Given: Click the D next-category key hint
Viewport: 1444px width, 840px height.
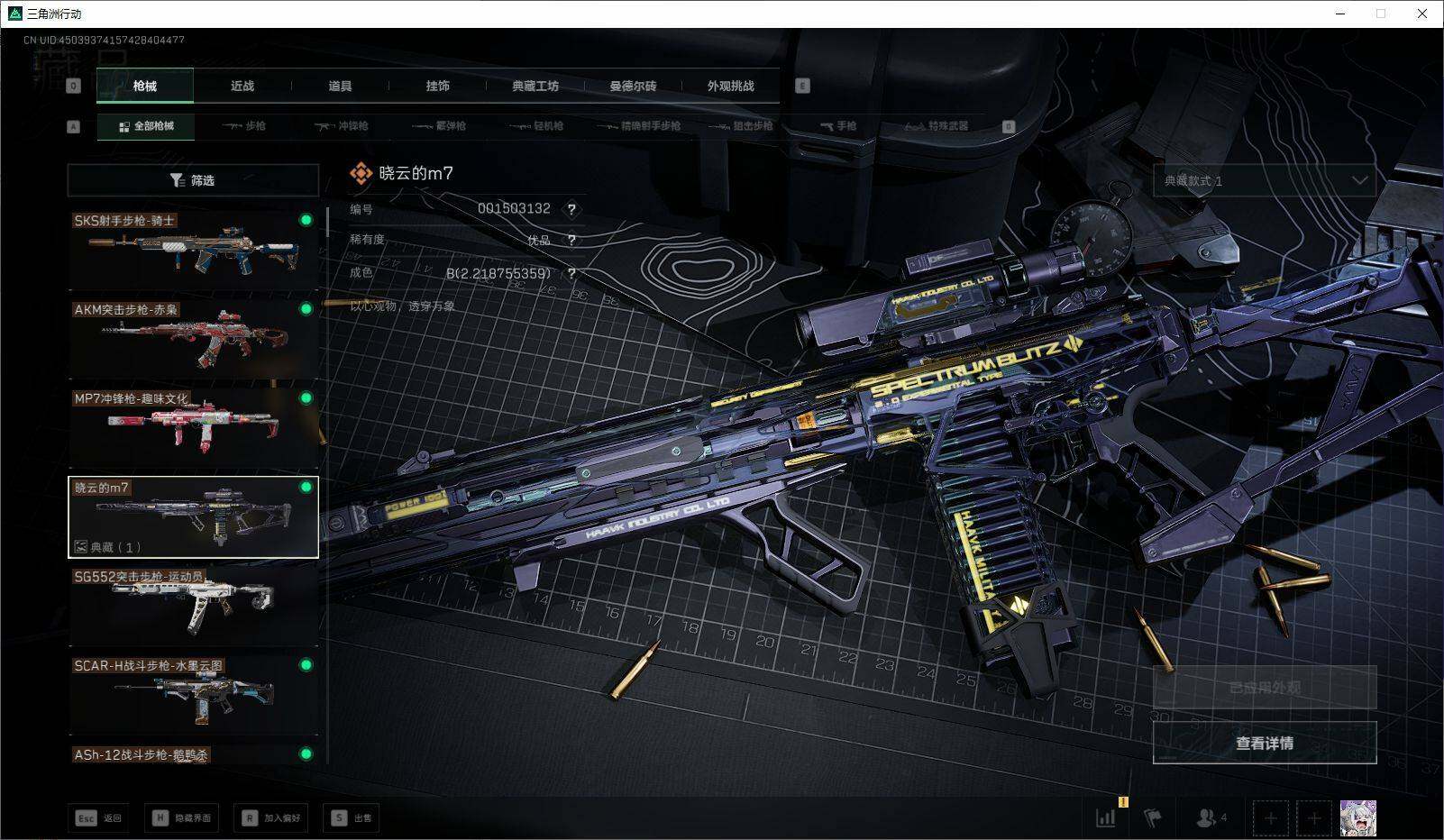Looking at the screenshot, I should (x=1009, y=126).
